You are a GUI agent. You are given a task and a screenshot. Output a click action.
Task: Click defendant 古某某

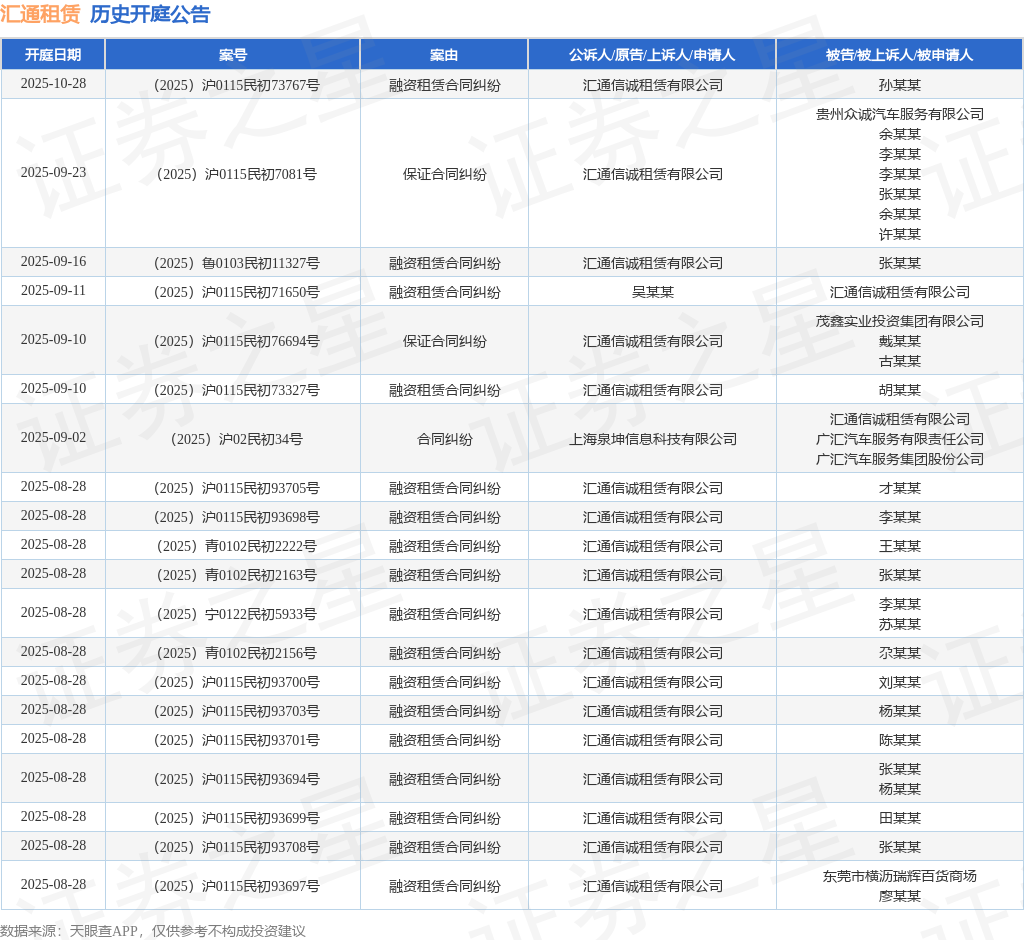point(899,361)
